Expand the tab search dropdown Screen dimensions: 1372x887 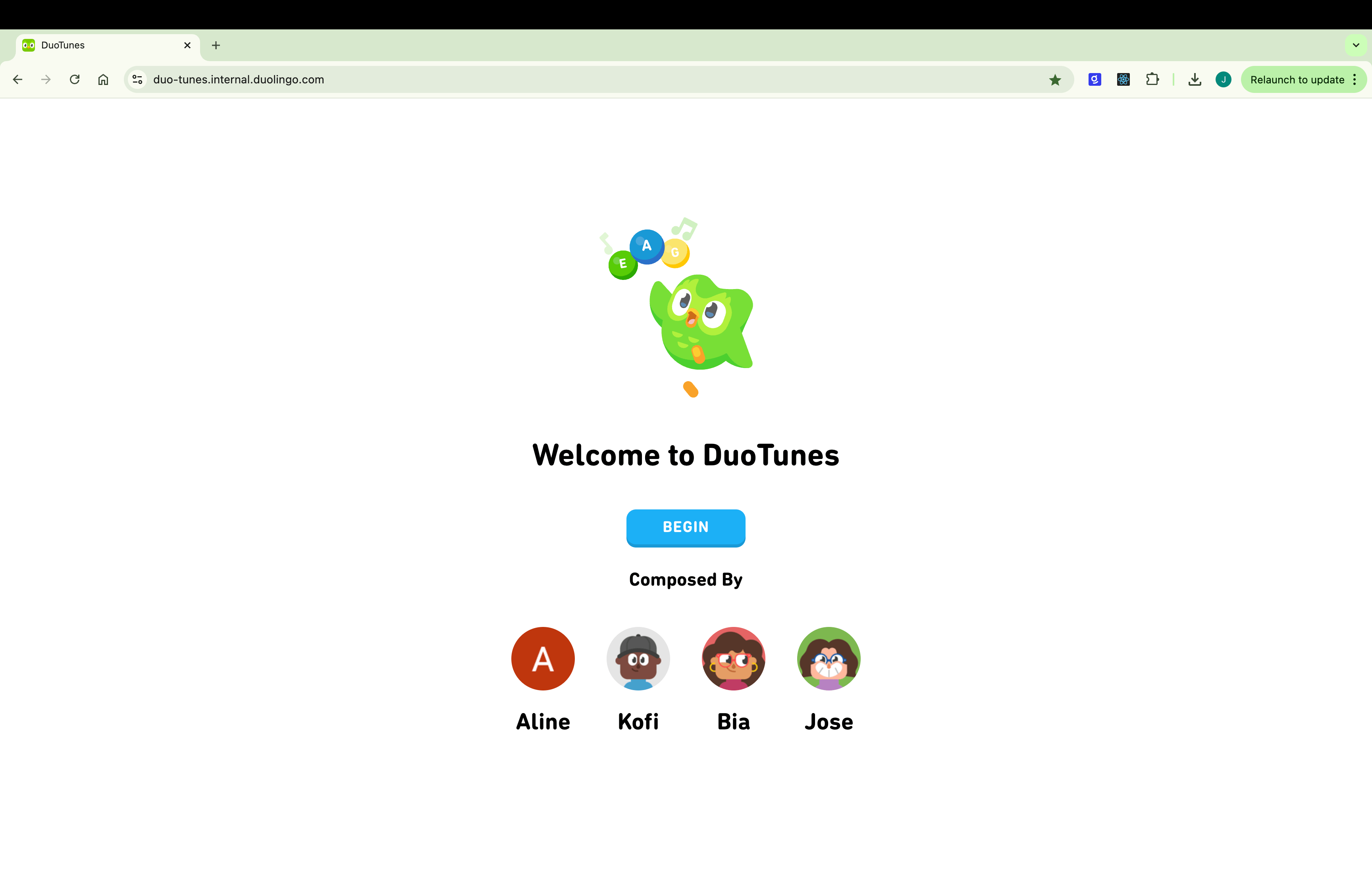pos(1356,46)
